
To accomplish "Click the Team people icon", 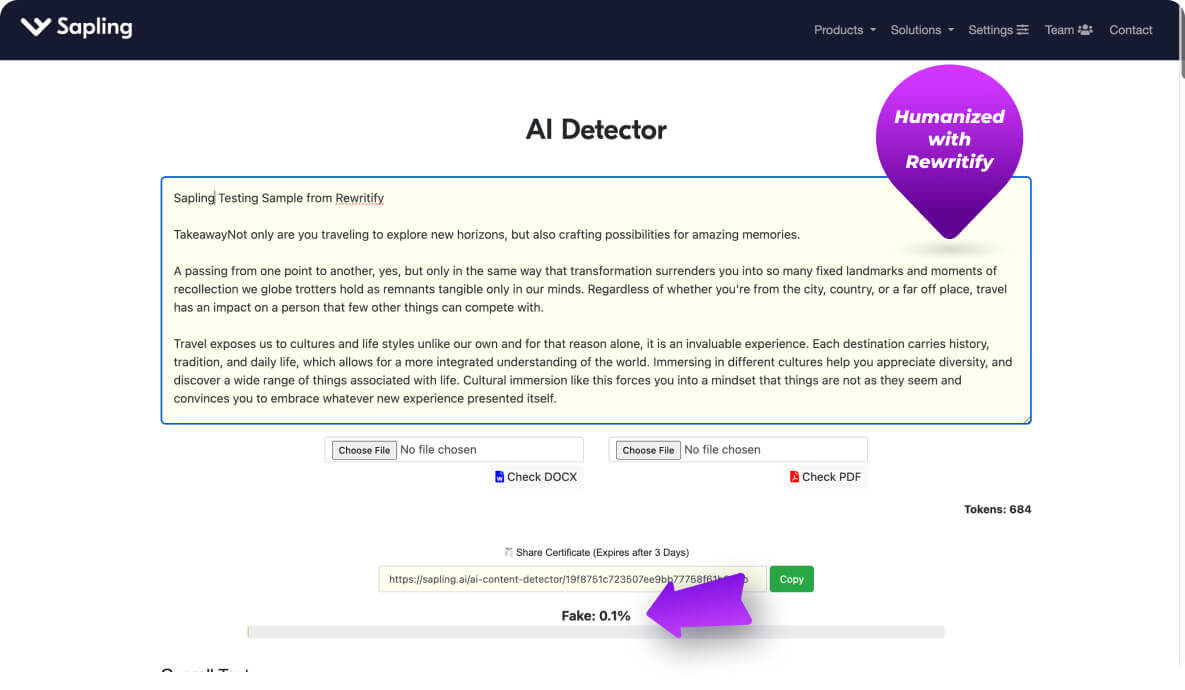I will [x=1085, y=30].
